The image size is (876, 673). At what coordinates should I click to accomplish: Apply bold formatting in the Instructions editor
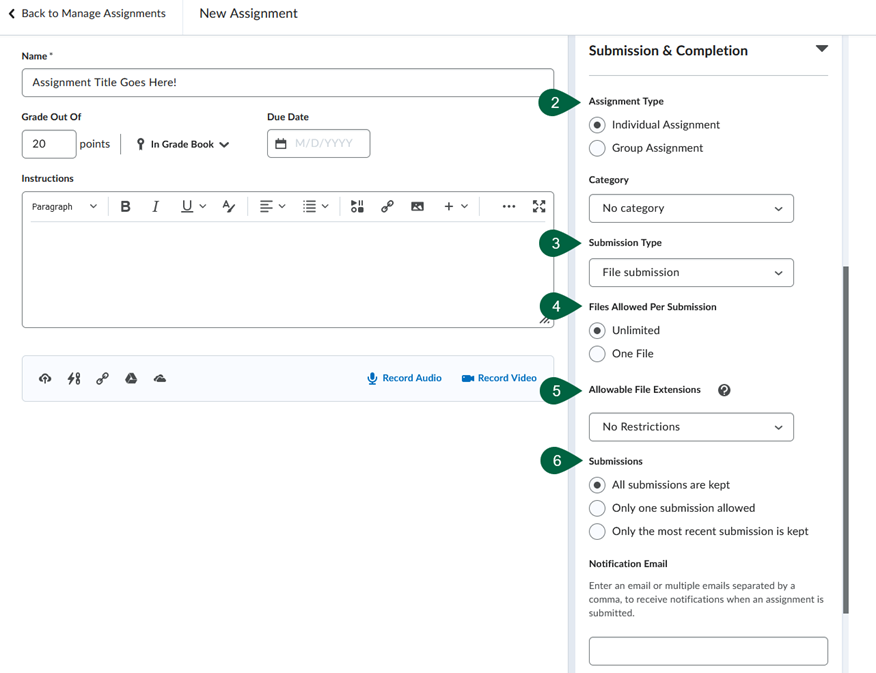pyautogui.click(x=125, y=206)
